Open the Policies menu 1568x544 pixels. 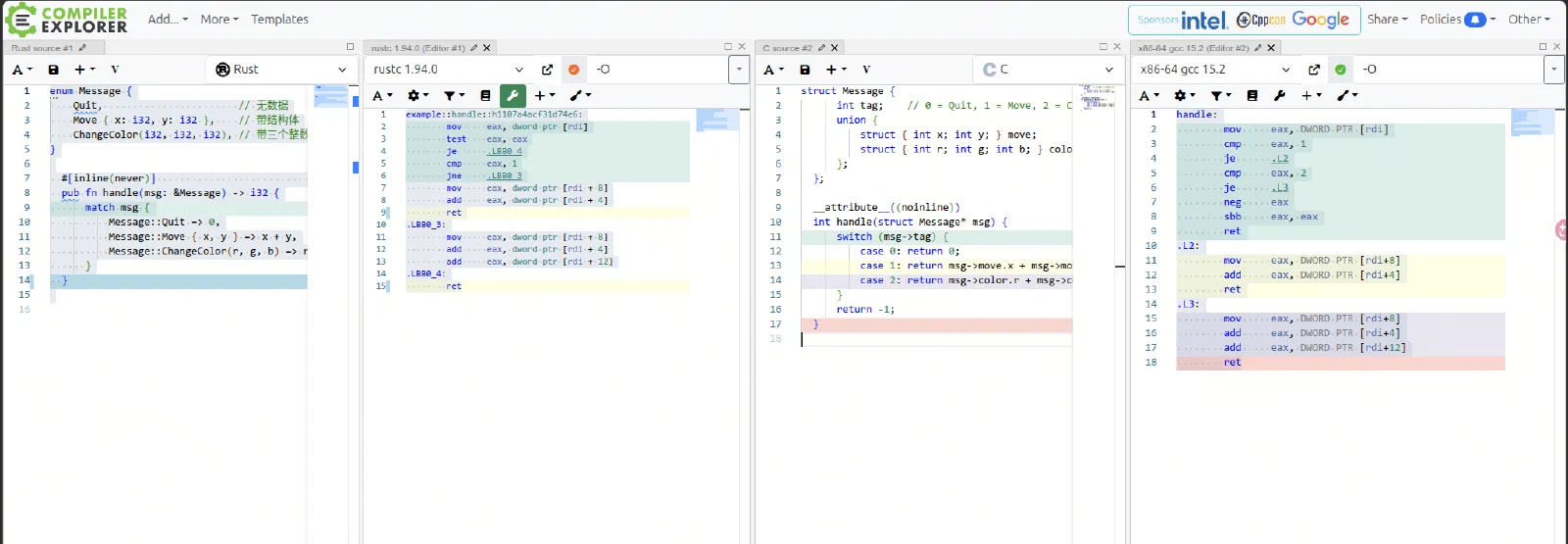[1458, 19]
